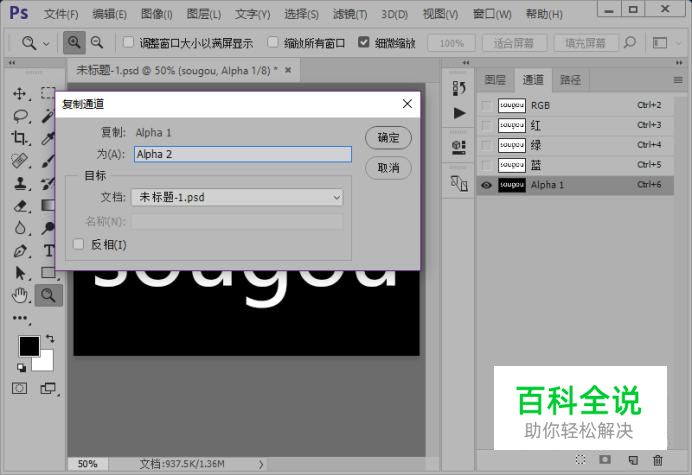Load channel as selection

point(581,460)
